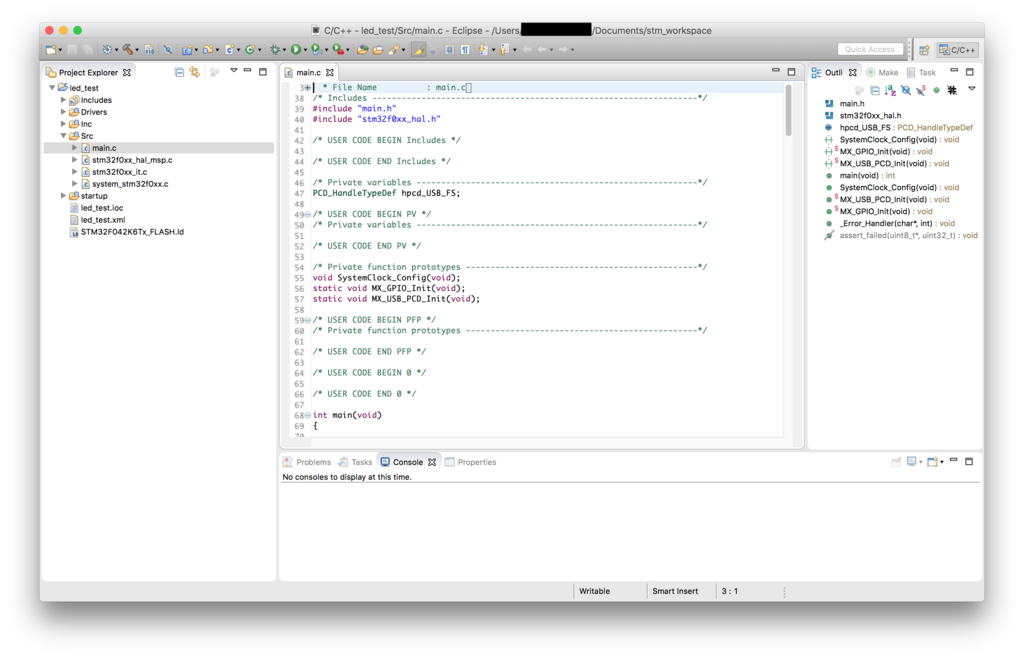The height and width of the screenshot is (658, 1024).
Task: Click the Open Perspective icon
Action: click(924, 50)
